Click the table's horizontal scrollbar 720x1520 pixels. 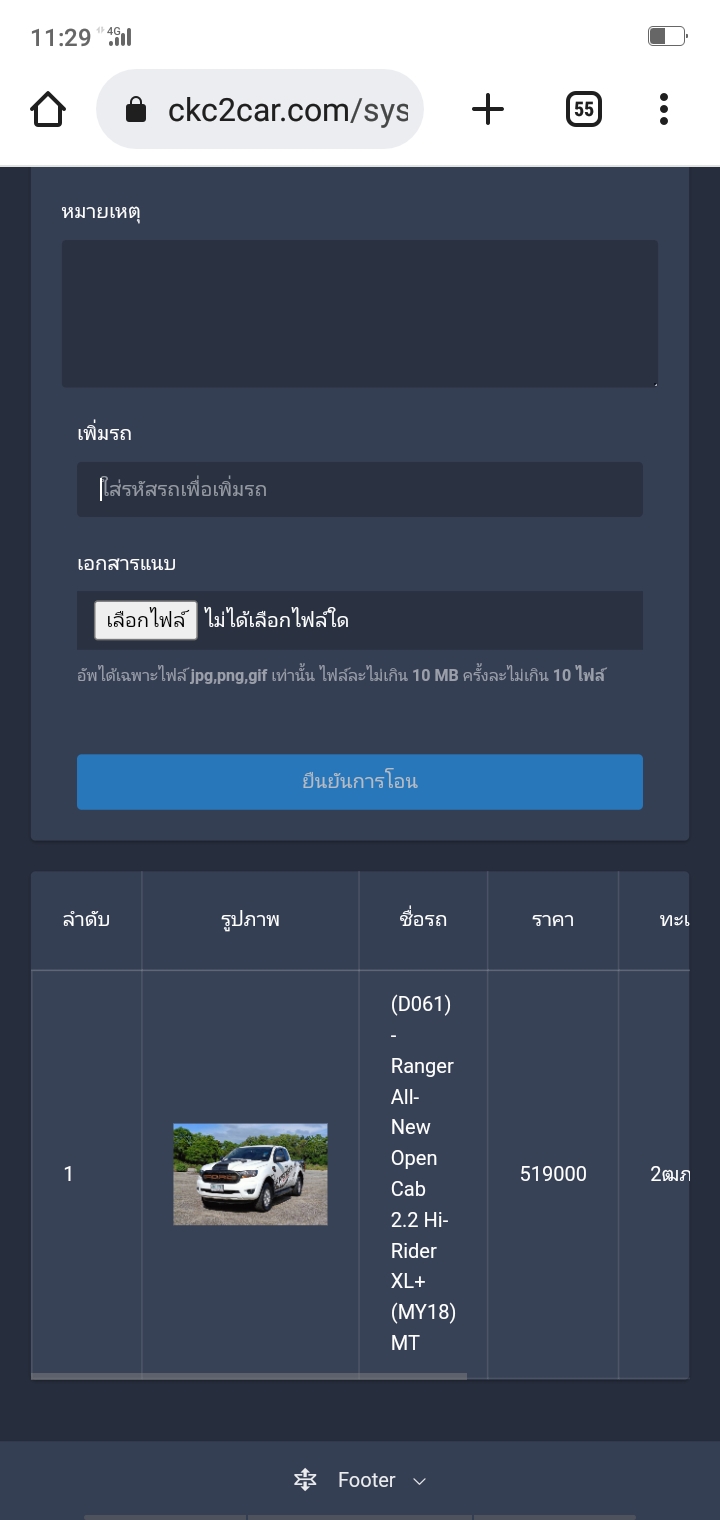pos(250,1377)
